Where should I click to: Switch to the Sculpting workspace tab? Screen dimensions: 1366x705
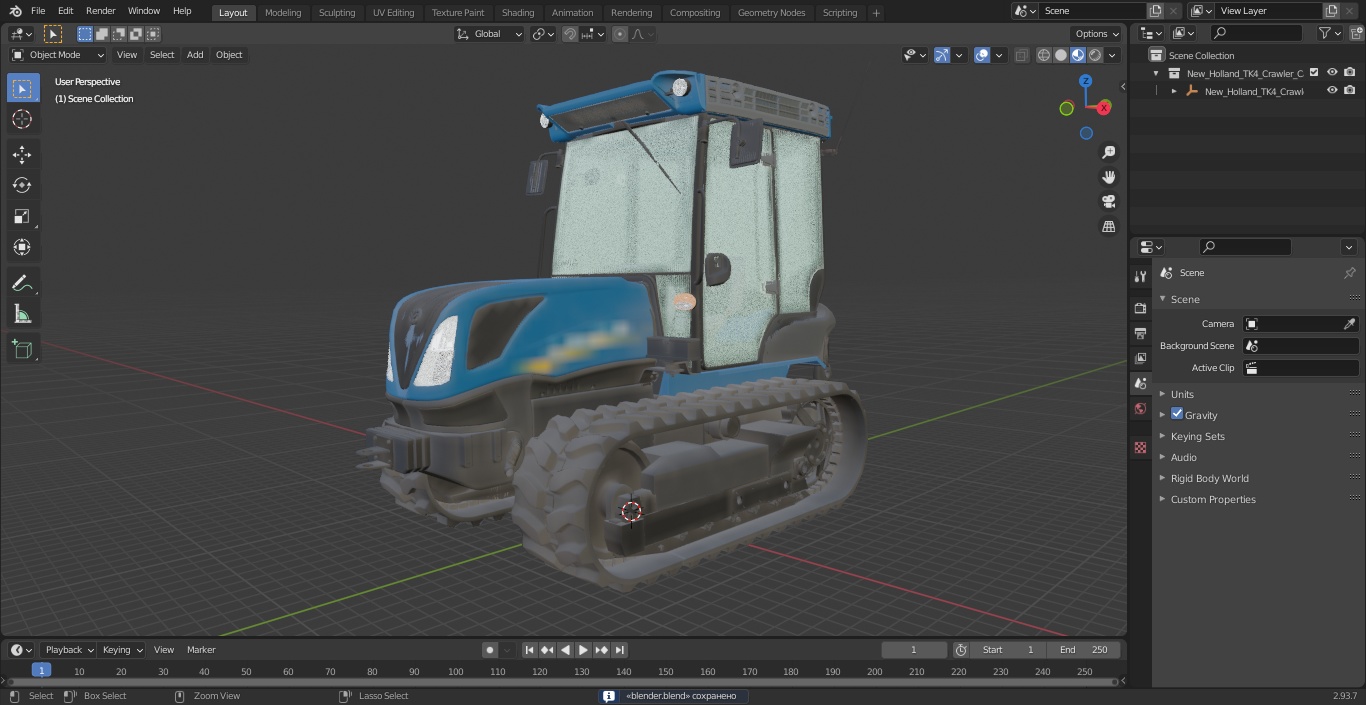[x=337, y=12]
